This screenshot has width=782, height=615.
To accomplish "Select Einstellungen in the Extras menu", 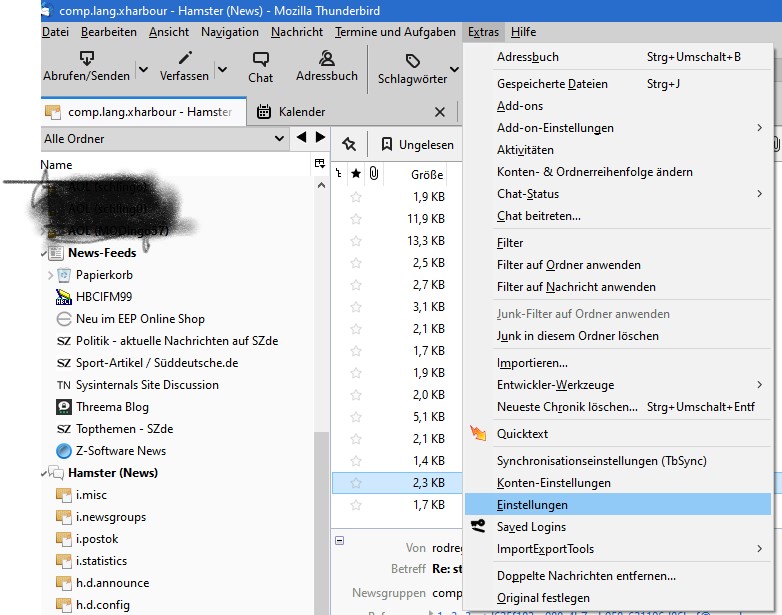I will [532, 505].
